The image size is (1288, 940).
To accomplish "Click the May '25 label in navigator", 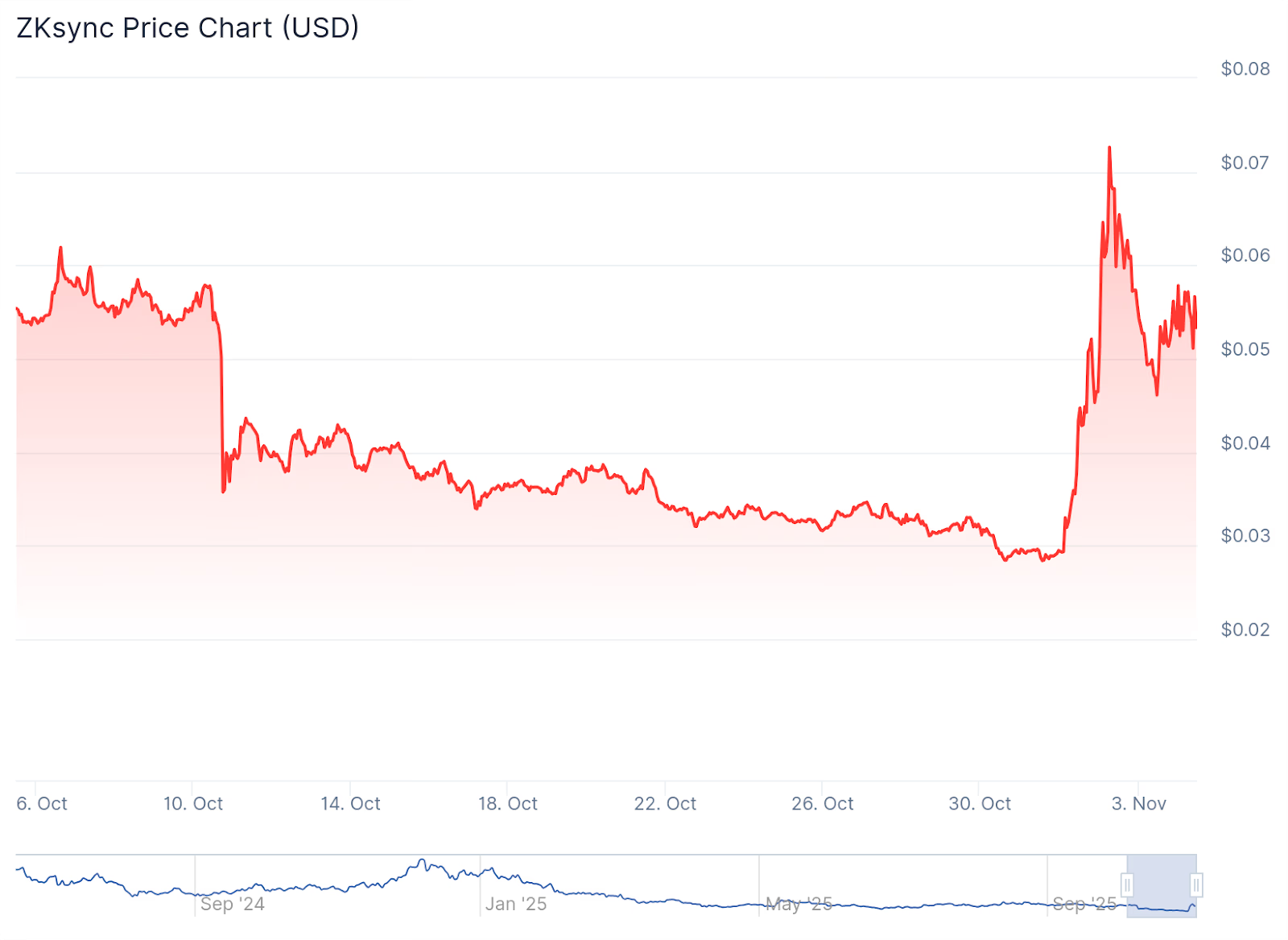I will [799, 904].
